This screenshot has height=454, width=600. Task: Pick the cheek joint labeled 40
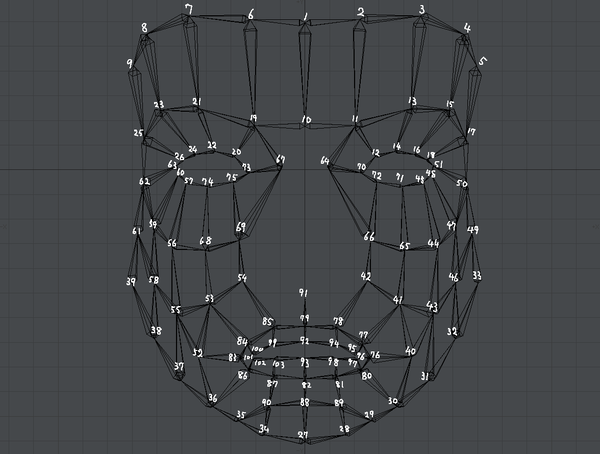click(411, 351)
